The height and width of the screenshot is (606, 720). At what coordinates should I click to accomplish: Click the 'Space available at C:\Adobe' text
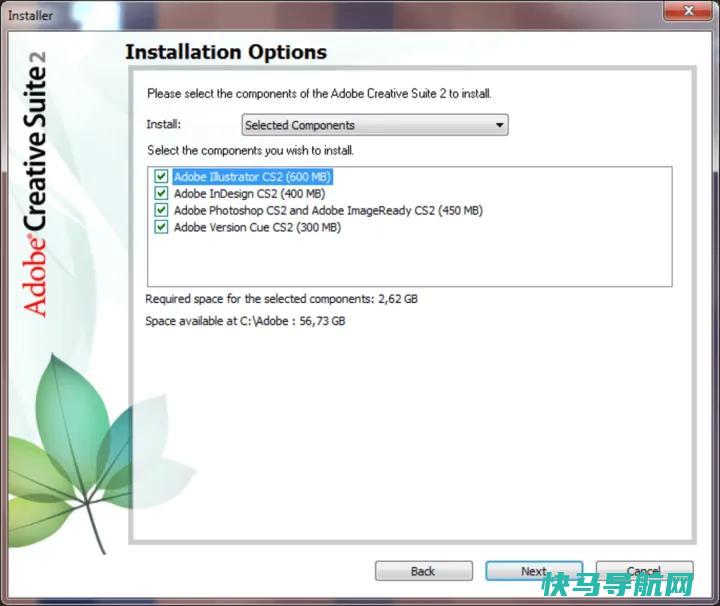tap(245, 321)
